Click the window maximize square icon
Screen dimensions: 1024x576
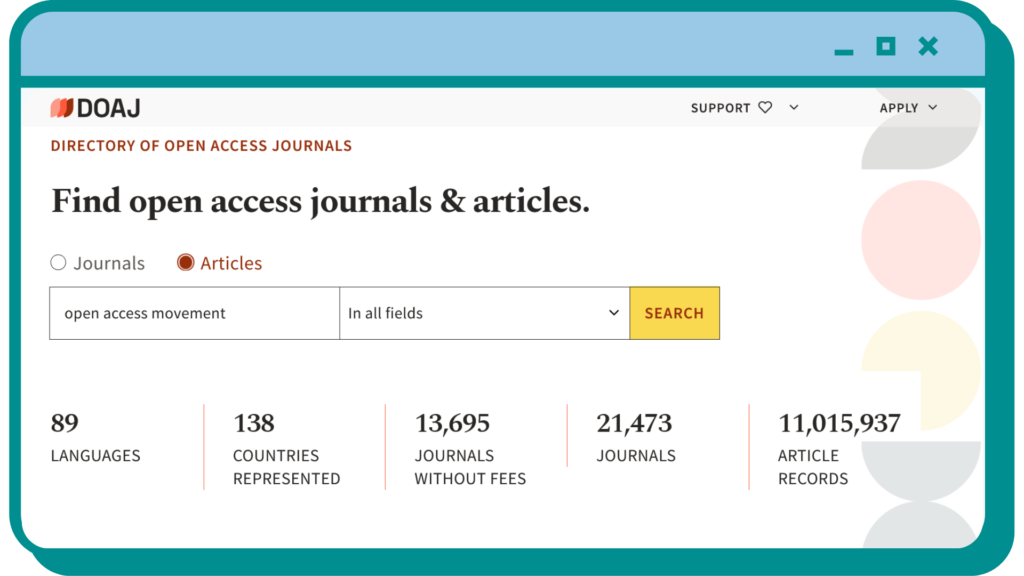coord(885,46)
